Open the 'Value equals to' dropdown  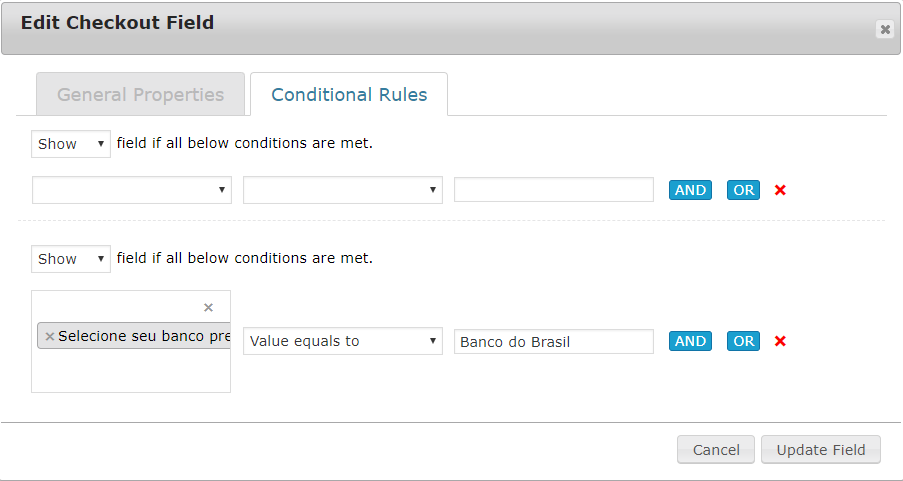(x=343, y=341)
